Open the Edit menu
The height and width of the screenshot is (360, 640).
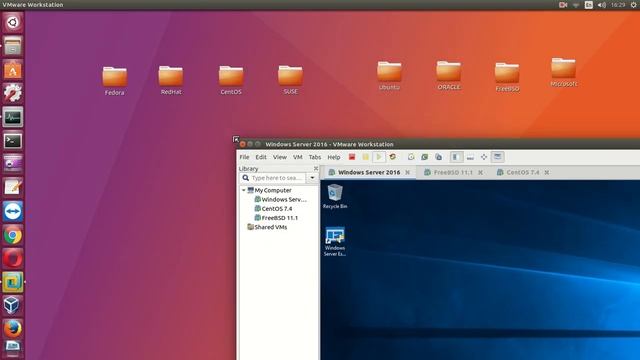pyautogui.click(x=261, y=157)
